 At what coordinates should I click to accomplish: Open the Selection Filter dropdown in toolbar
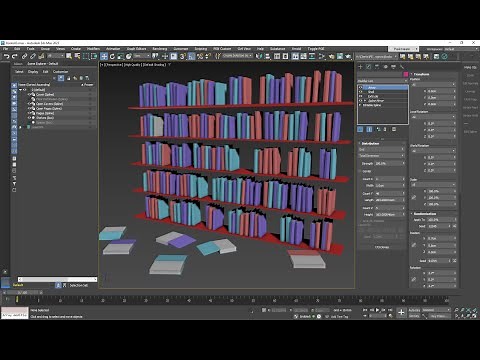coord(56,56)
